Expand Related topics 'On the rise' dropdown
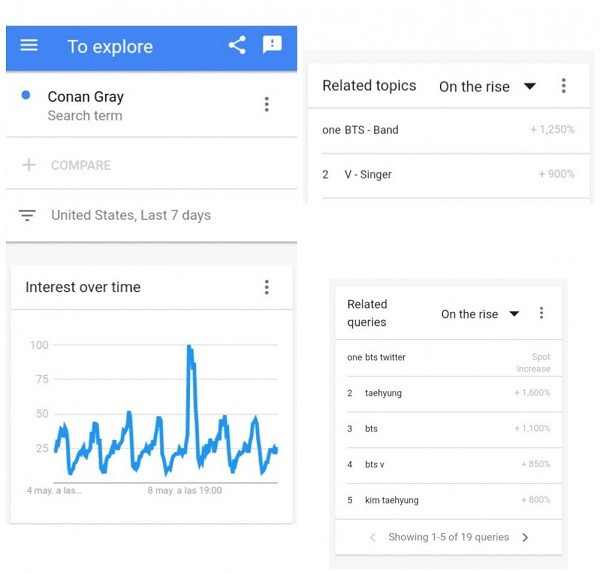 pyautogui.click(x=487, y=87)
